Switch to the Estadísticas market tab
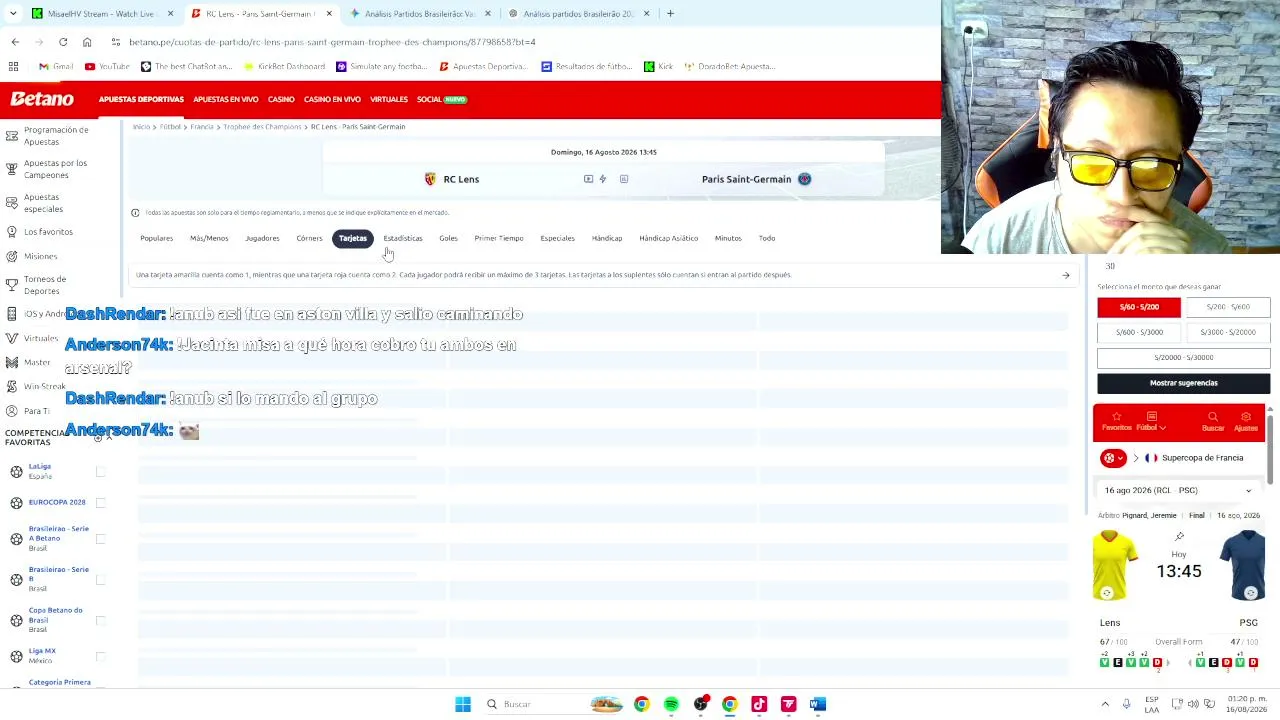1280x720 pixels. (403, 238)
